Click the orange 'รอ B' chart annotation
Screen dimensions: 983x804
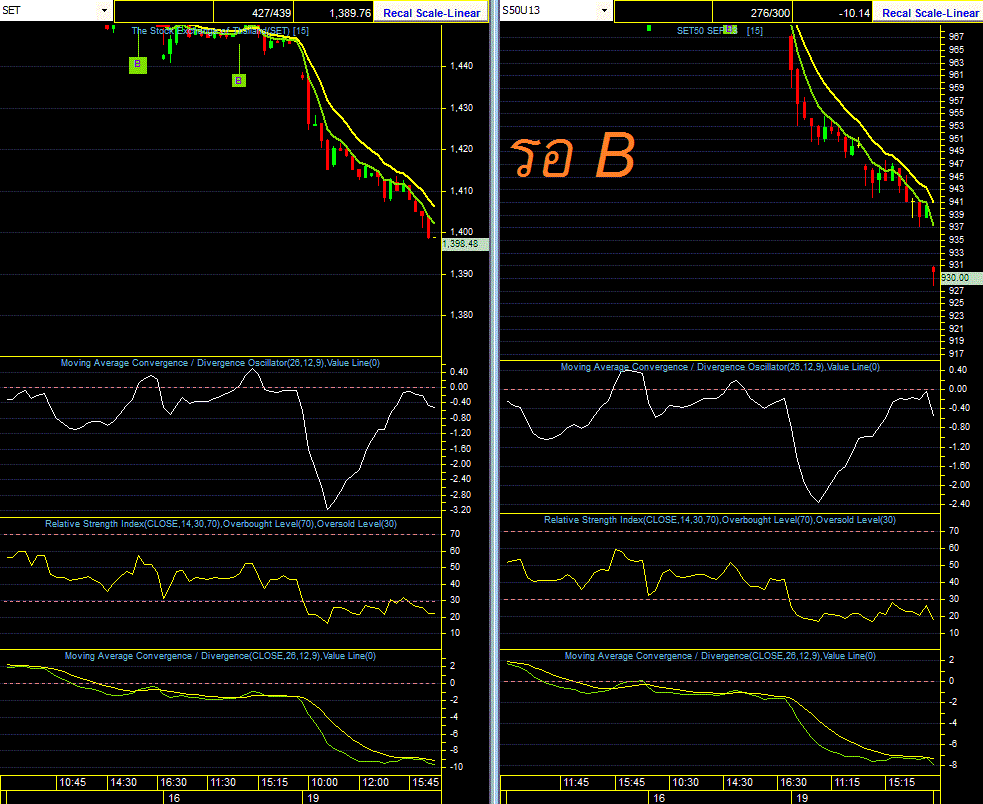pos(573,155)
